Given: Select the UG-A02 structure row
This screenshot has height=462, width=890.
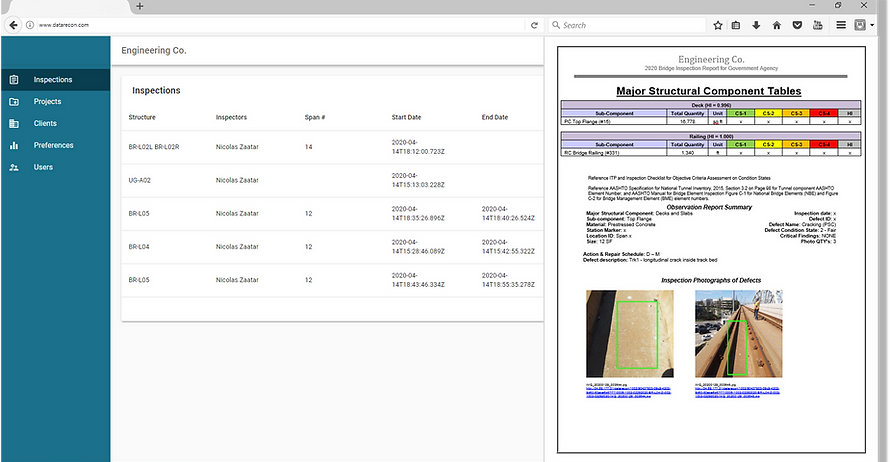Looking at the screenshot, I should tap(332, 180).
